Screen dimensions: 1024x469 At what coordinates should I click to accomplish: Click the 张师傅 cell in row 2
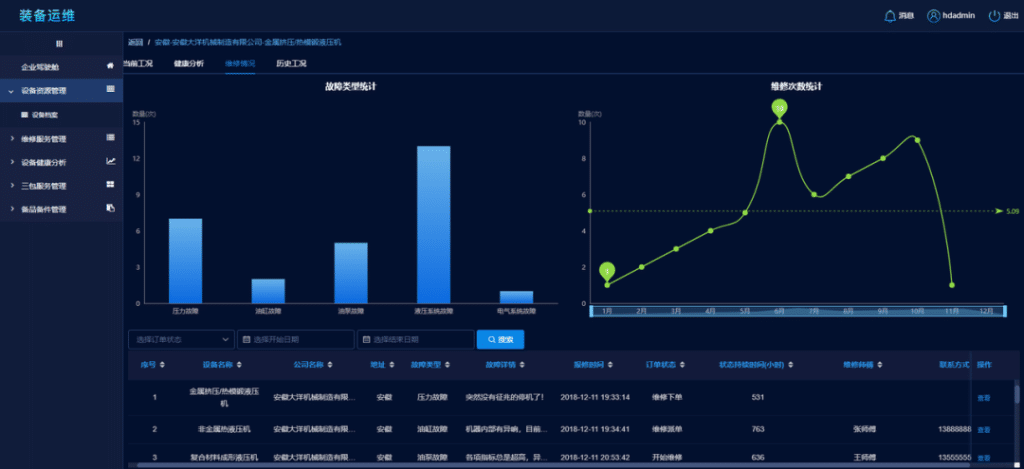click(x=863, y=430)
